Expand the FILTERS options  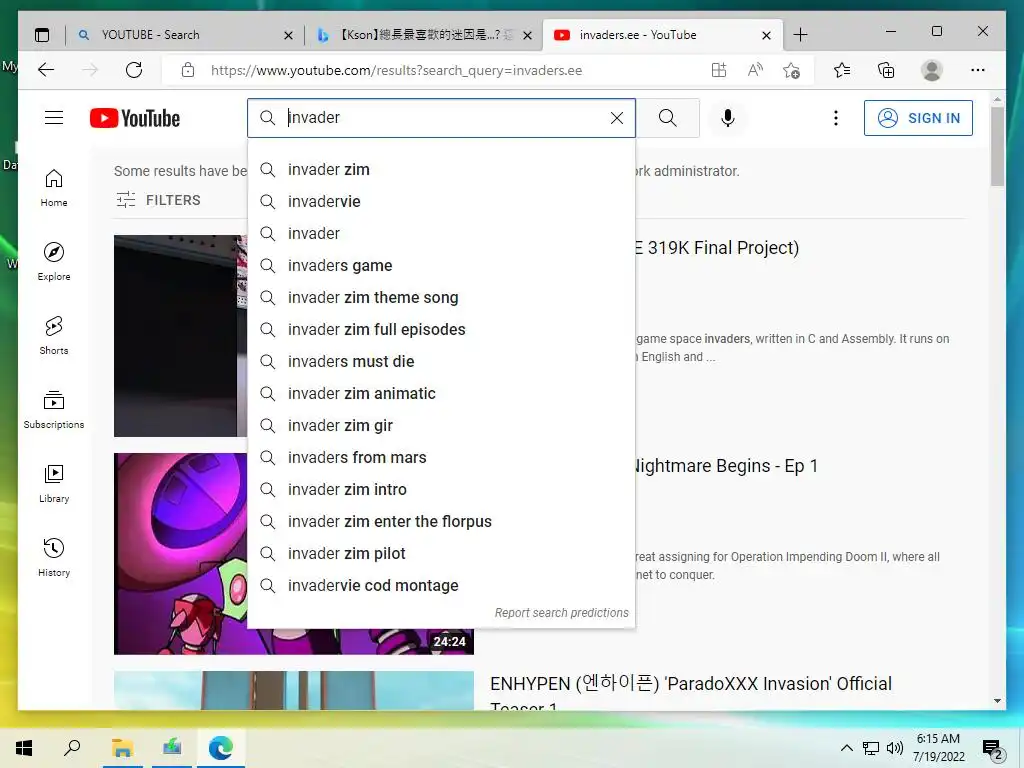point(158,200)
